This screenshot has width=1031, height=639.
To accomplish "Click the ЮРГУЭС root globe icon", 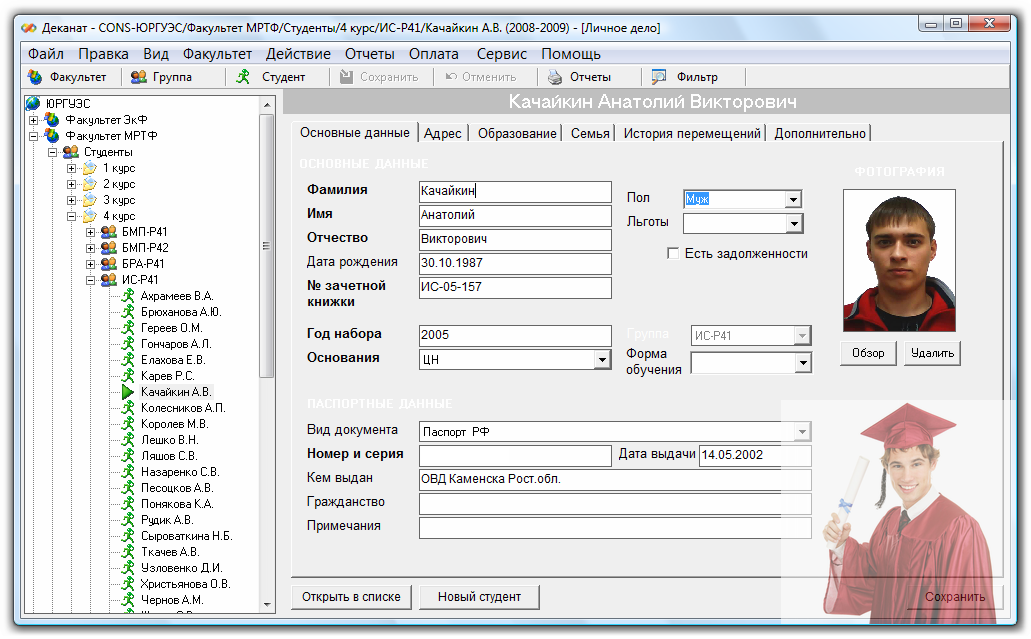I will coord(33,103).
